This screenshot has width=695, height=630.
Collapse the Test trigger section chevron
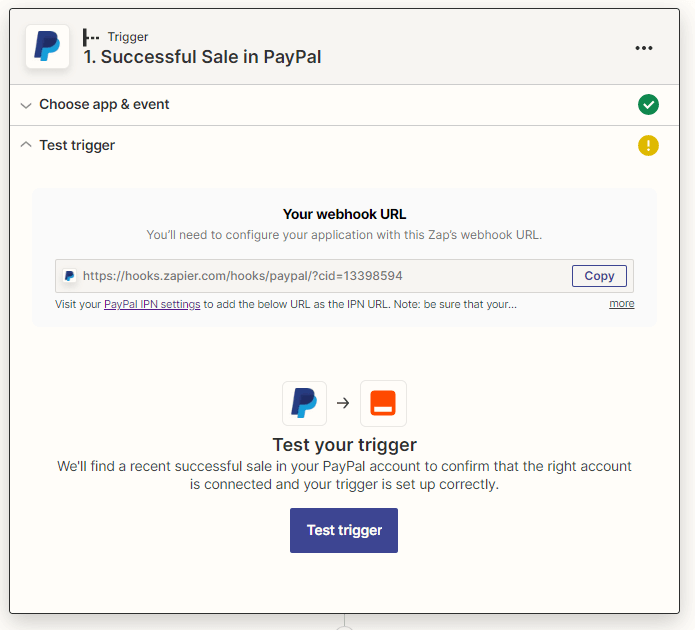click(26, 145)
